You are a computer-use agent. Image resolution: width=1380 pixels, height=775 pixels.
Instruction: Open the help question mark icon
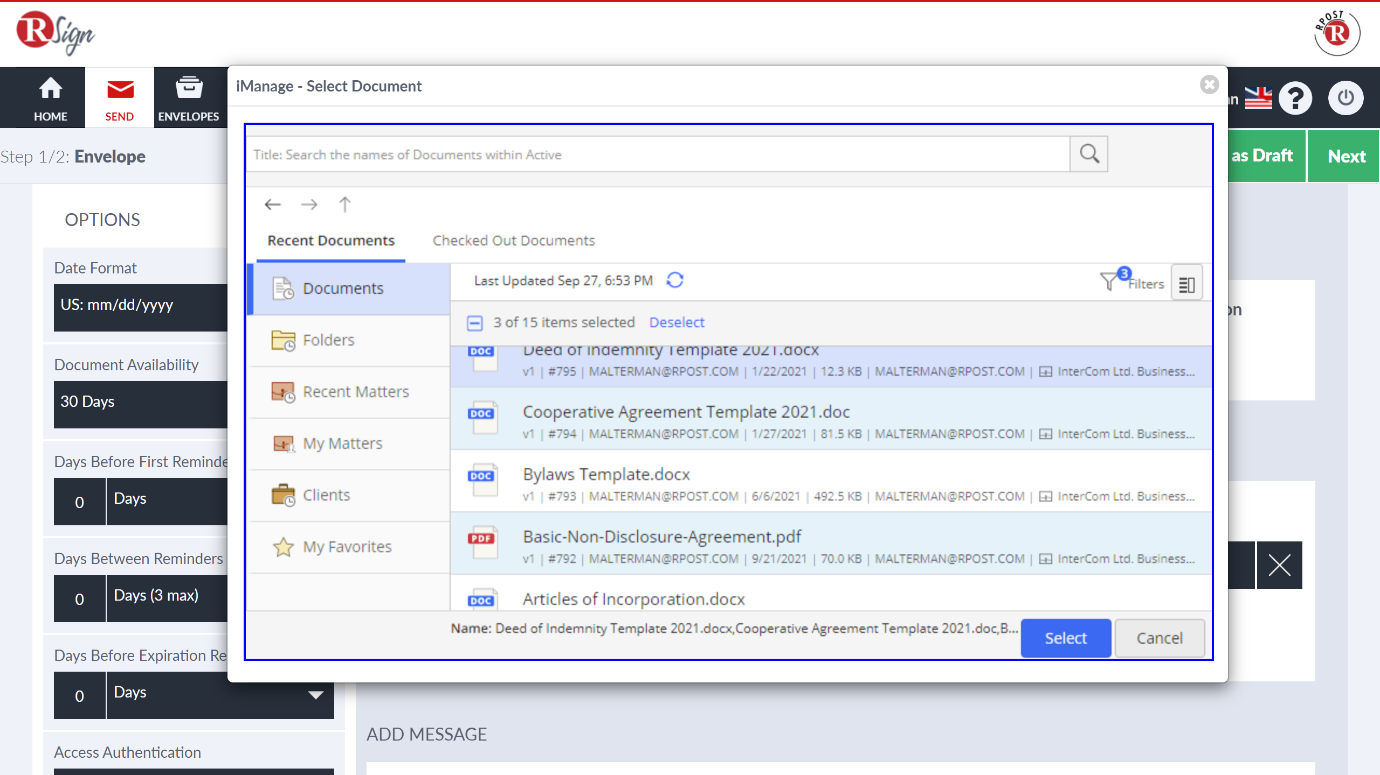(1295, 98)
